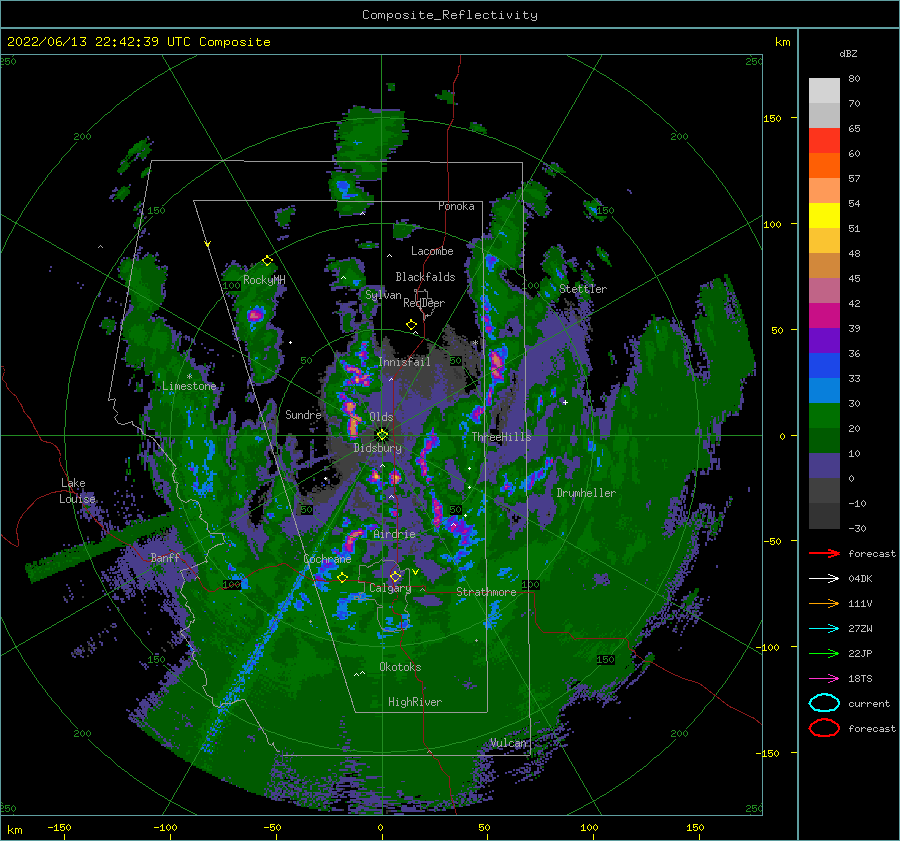Image resolution: width=900 pixels, height=841 pixels.
Task: Click the Sundre city label
Action: [x=303, y=414]
